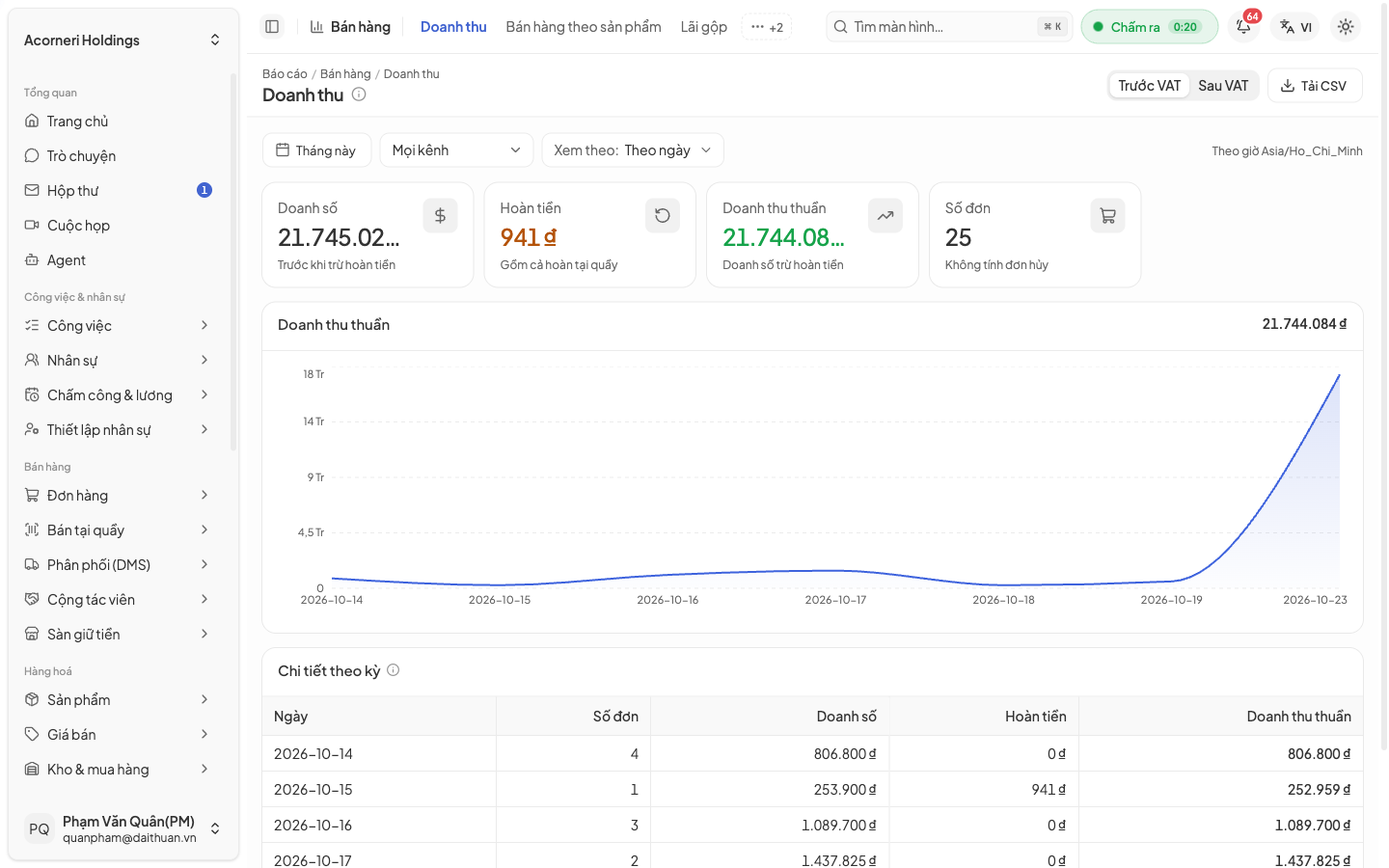Focus the Tìm màn hình search field

(x=948, y=27)
